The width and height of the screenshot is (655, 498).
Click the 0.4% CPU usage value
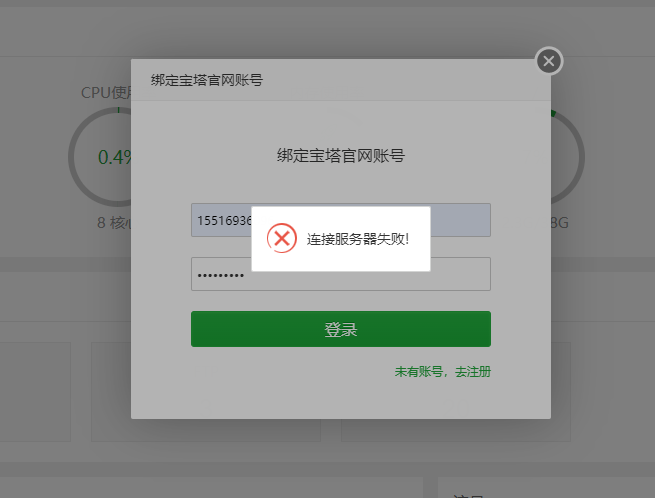[115, 158]
